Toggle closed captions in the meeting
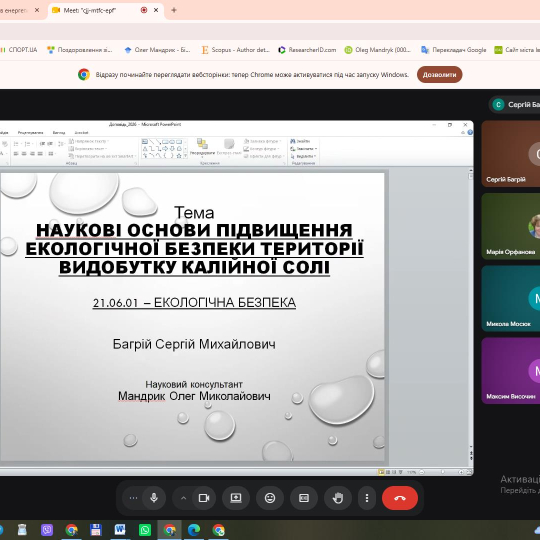Image resolution: width=540 pixels, height=540 pixels. coord(303,498)
